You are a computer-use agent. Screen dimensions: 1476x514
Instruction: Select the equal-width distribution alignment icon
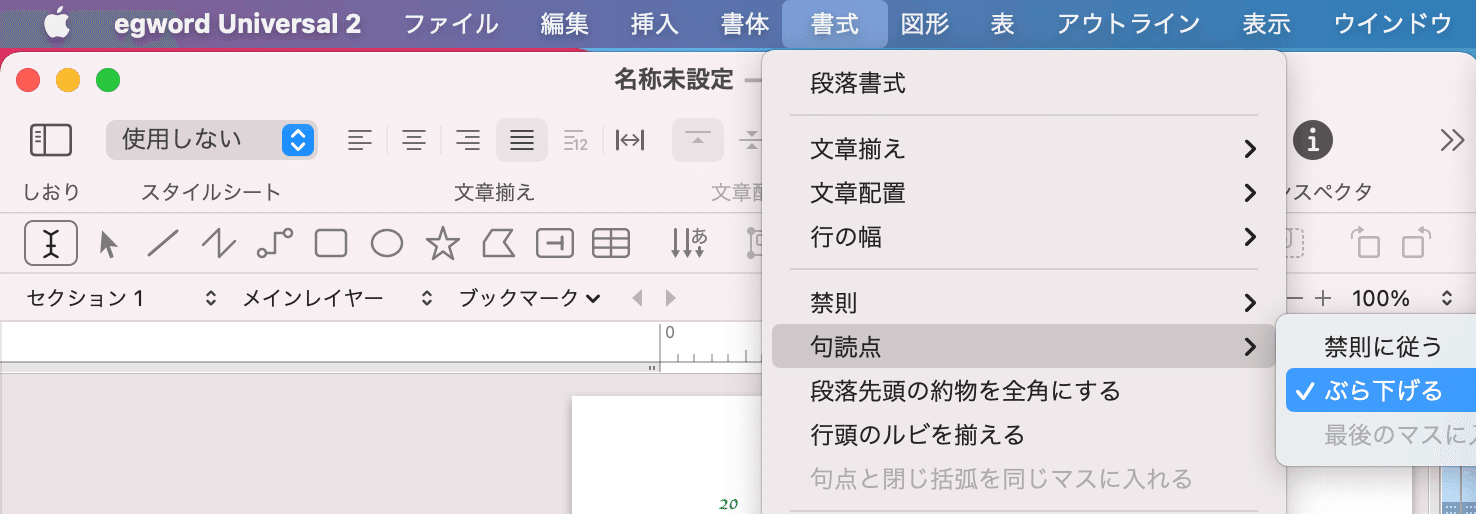[x=629, y=140]
